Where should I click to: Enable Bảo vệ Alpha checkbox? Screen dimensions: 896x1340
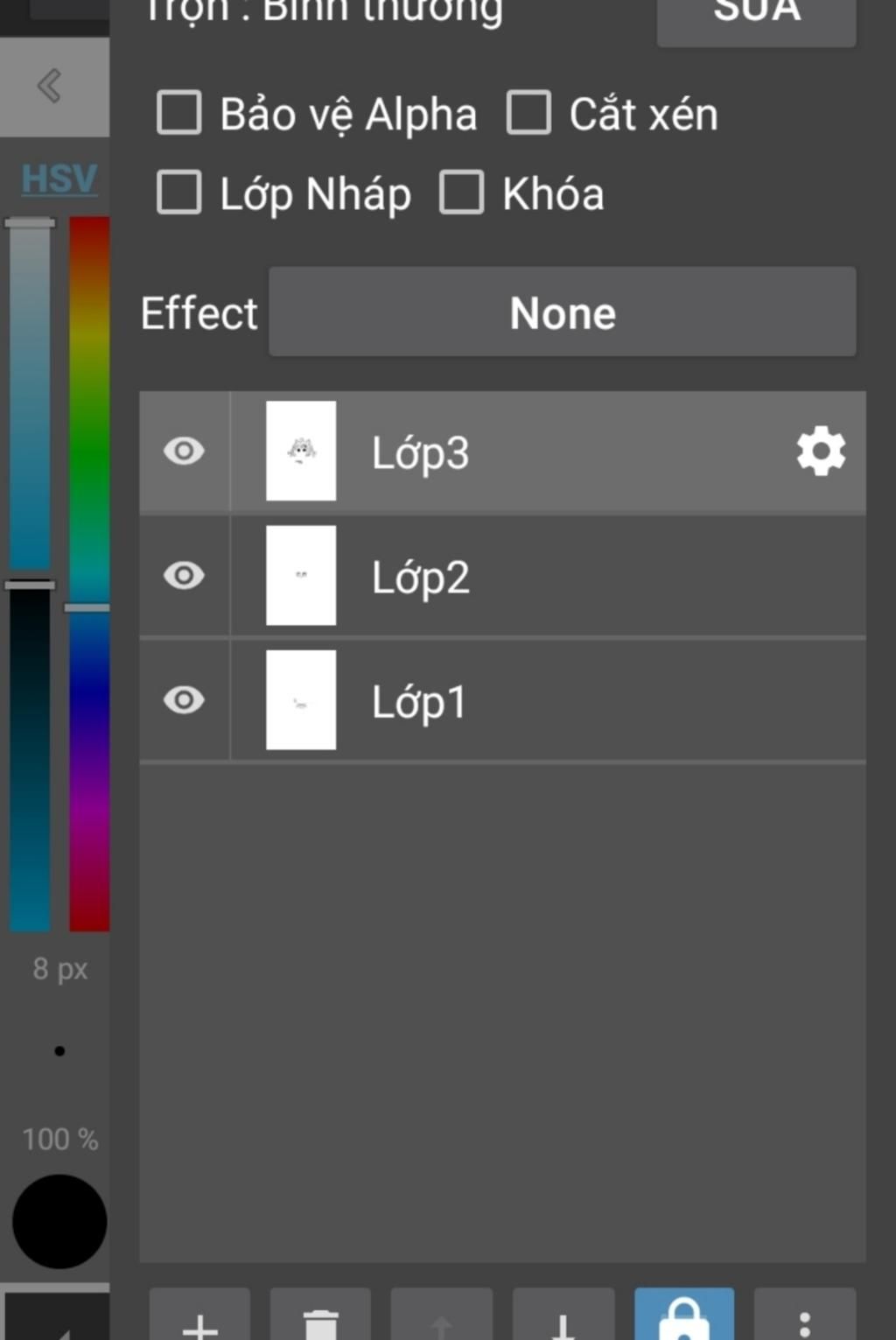pos(179,113)
